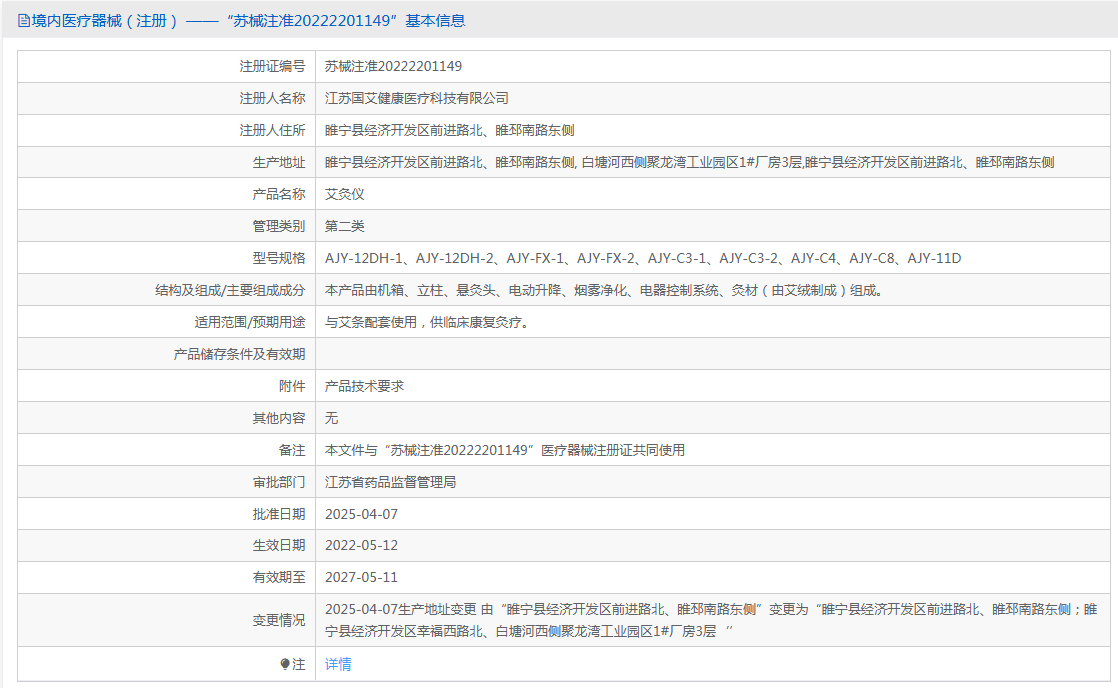This screenshot has height=688, width=1118.
Task: Click the 产品技术要求 attachment text
Action: tap(364, 386)
